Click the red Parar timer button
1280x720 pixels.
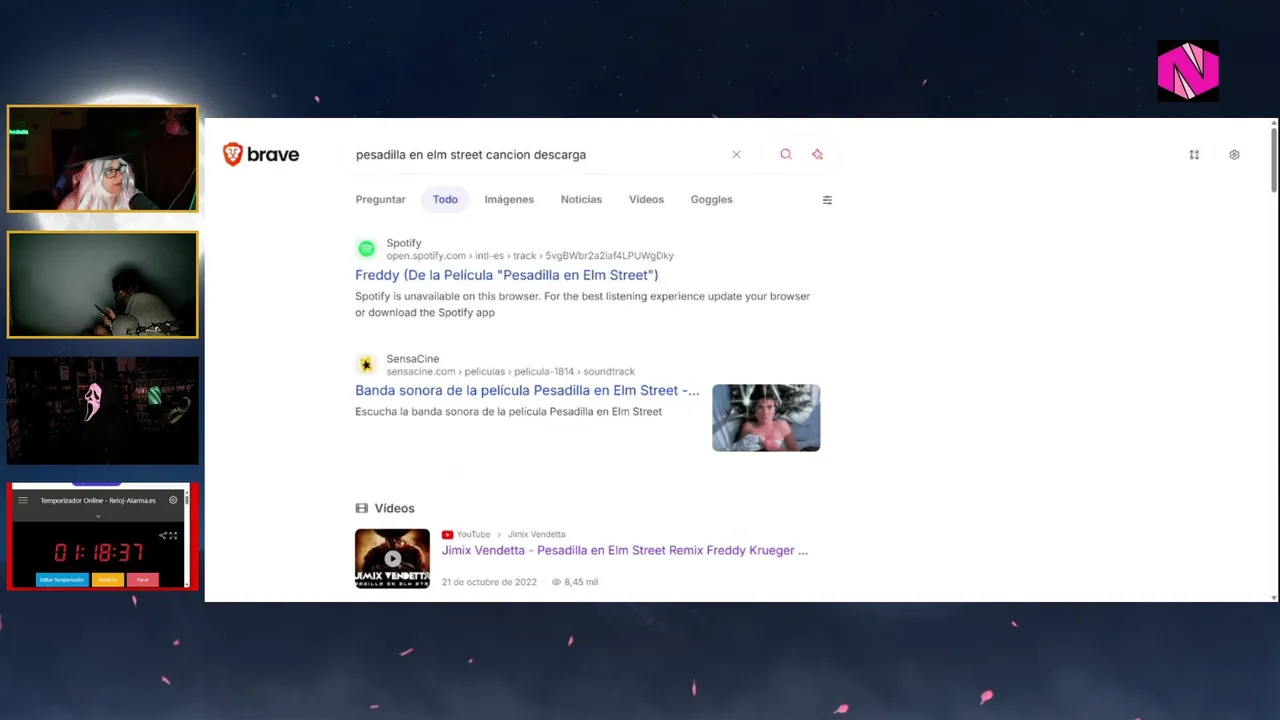pos(142,579)
